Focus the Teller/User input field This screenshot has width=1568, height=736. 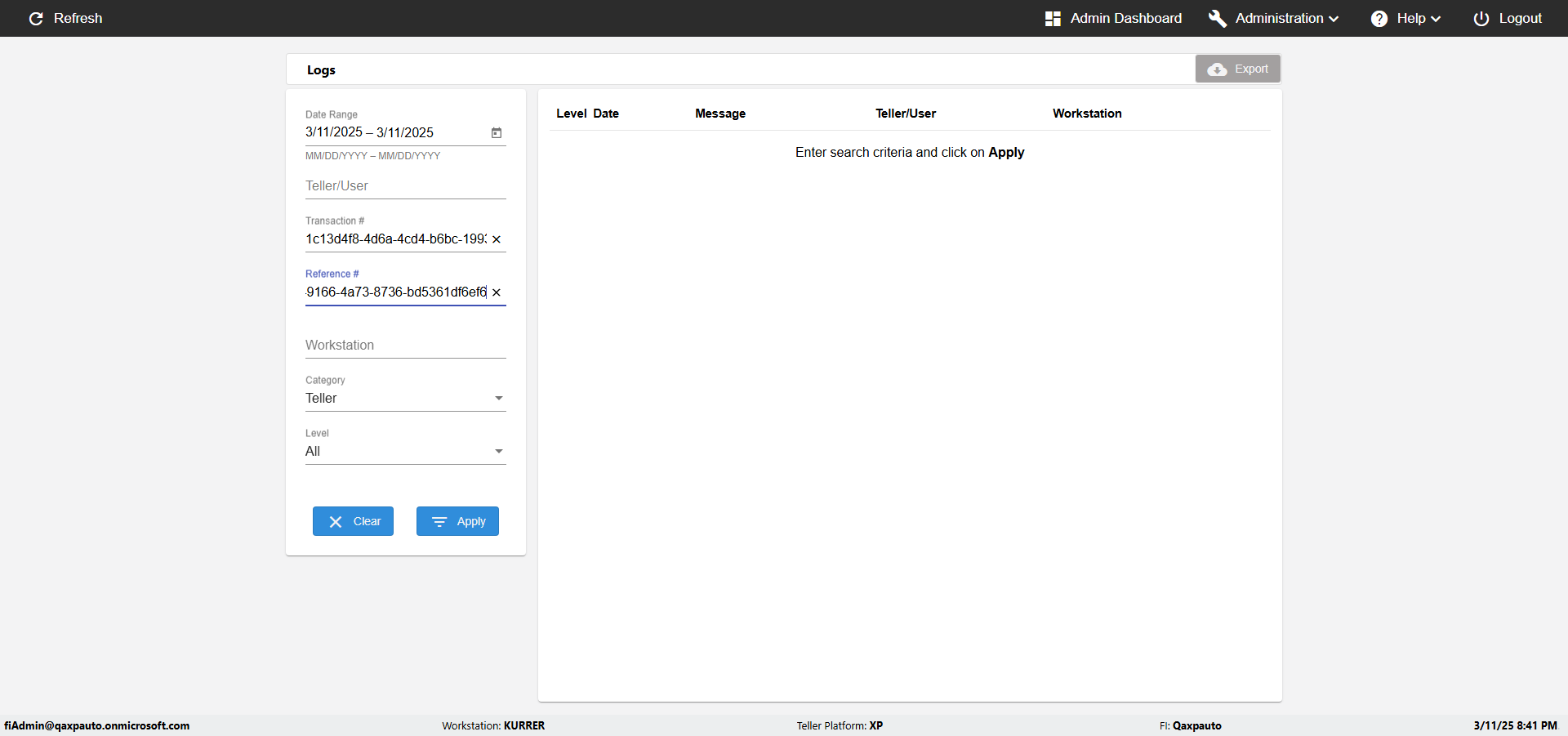[x=406, y=186]
